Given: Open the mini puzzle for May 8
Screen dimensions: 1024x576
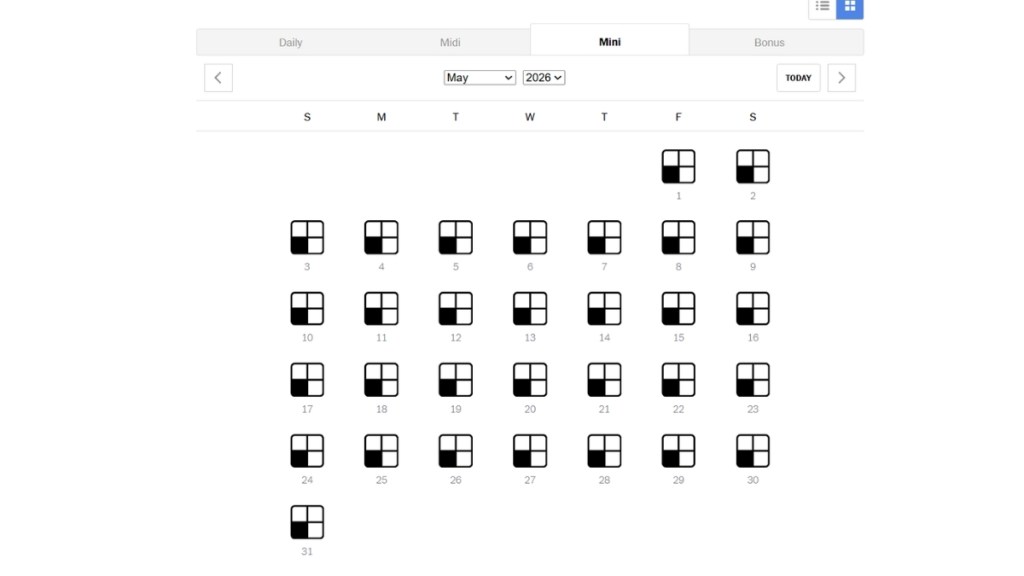Looking at the screenshot, I should [x=678, y=238].
